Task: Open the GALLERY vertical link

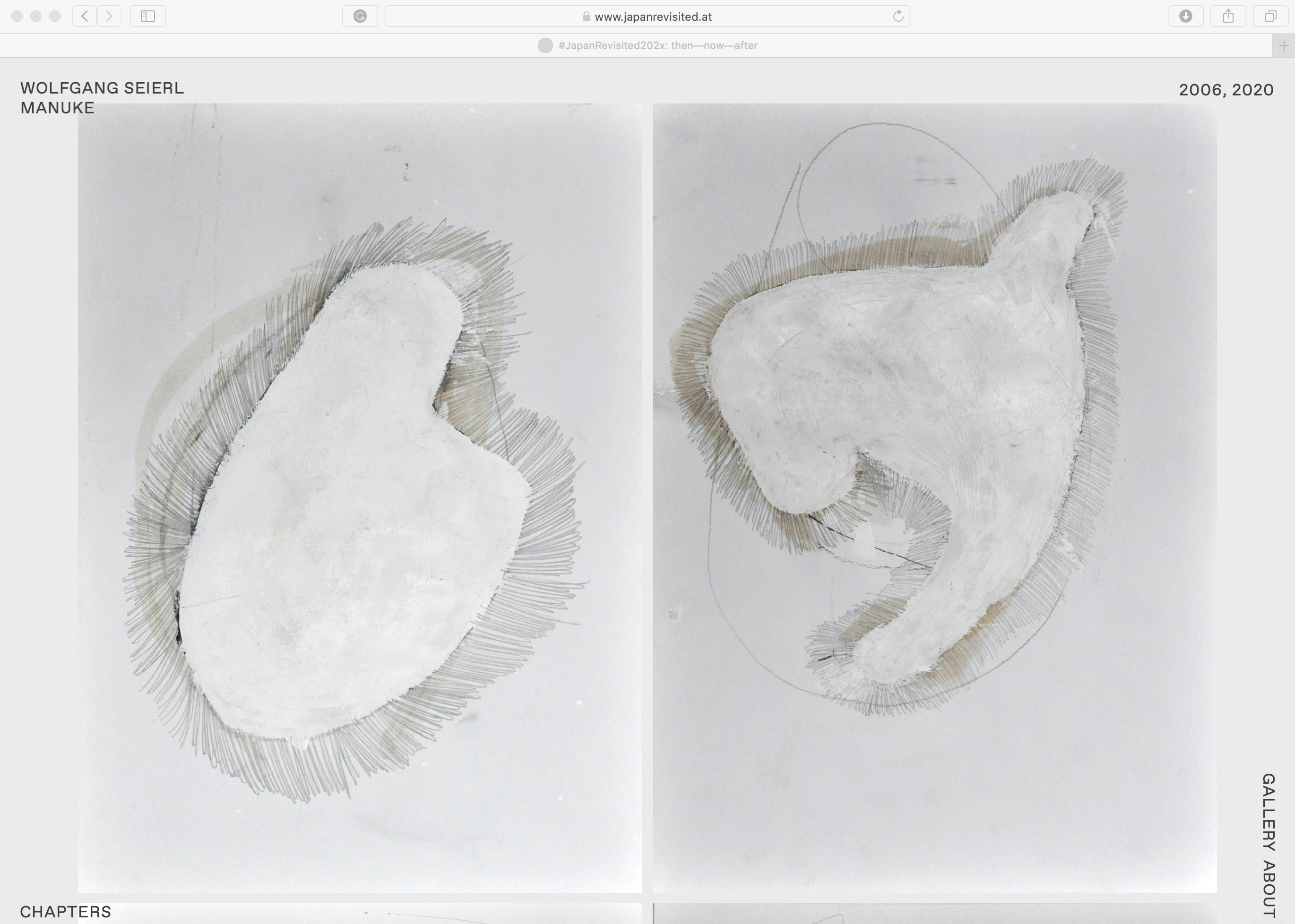Action: coord(1268,812)
